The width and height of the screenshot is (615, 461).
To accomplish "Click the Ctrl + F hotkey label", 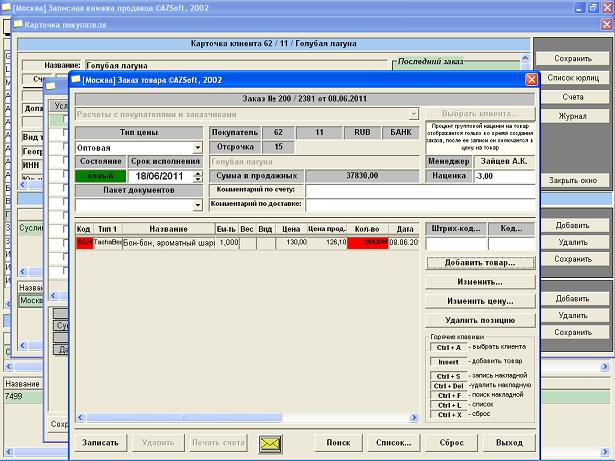I will (449, 395).
